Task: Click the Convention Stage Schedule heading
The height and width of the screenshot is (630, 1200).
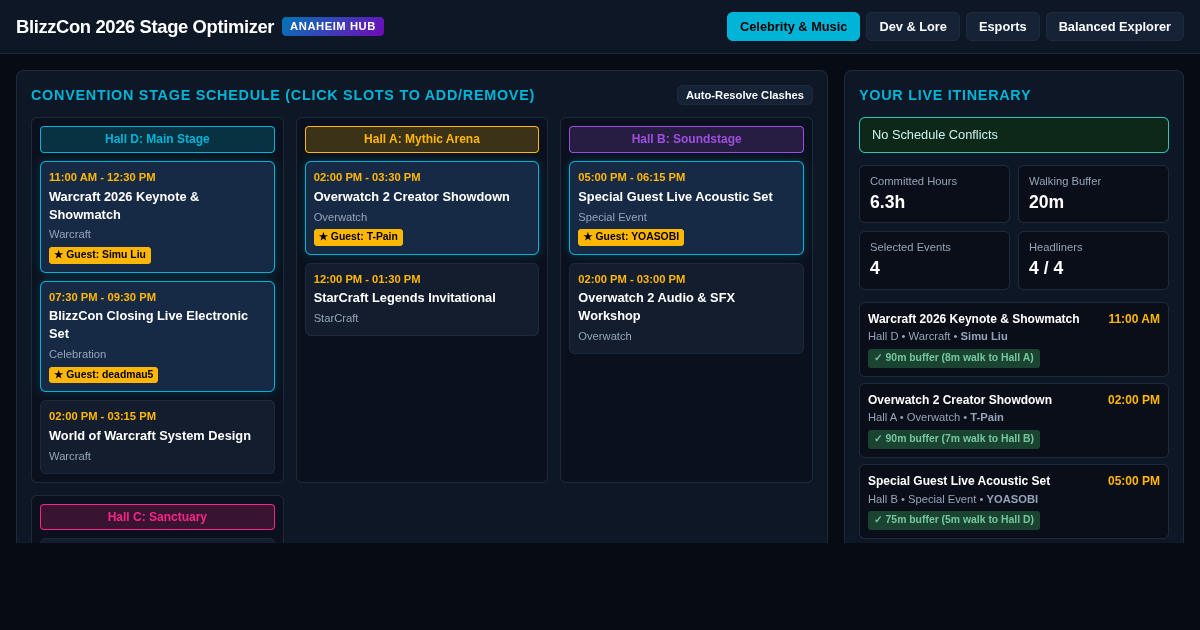Action: click(x=283, y=95)
